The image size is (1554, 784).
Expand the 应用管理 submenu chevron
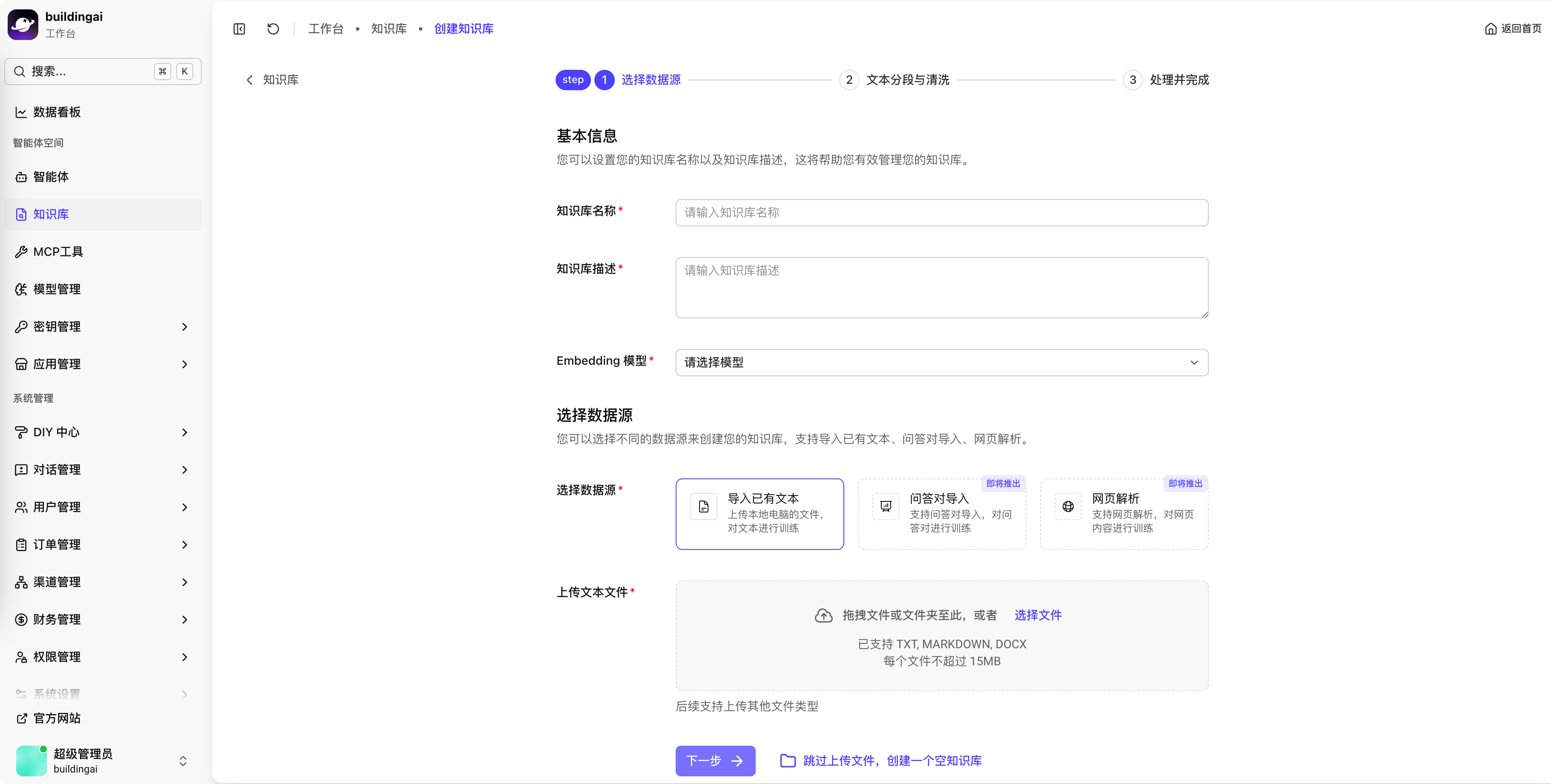point(185,364)
